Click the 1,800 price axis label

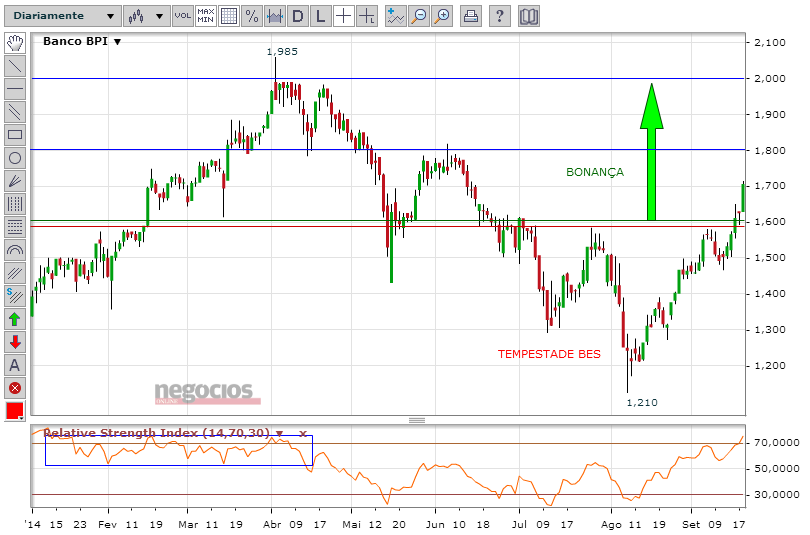770,151
